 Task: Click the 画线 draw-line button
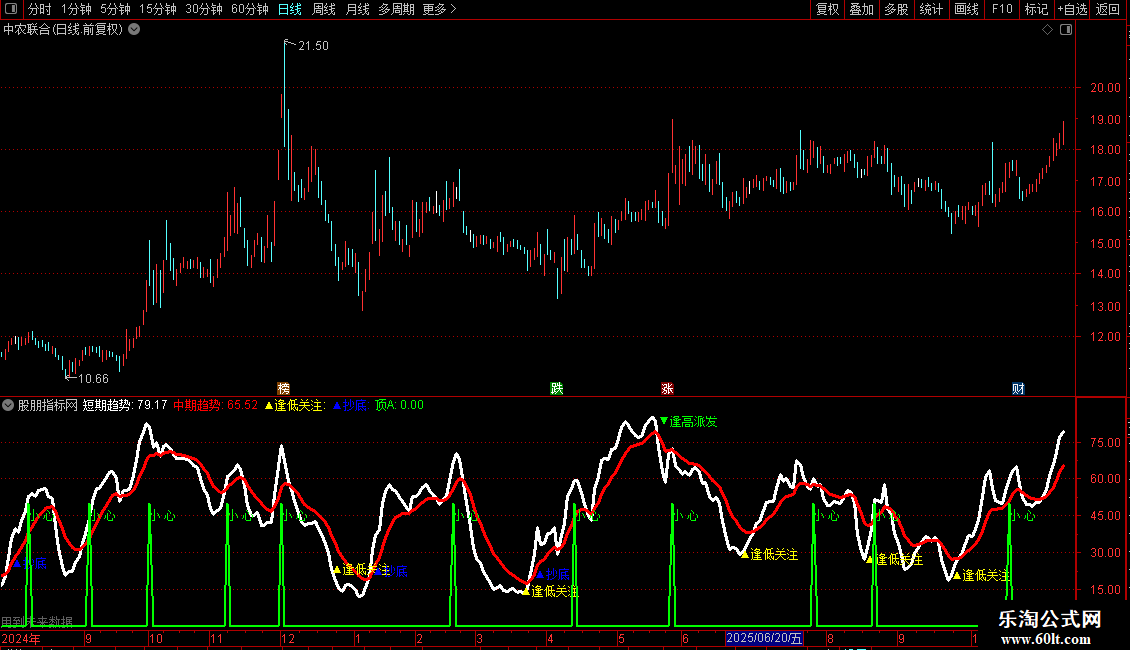tap(966, 9)
